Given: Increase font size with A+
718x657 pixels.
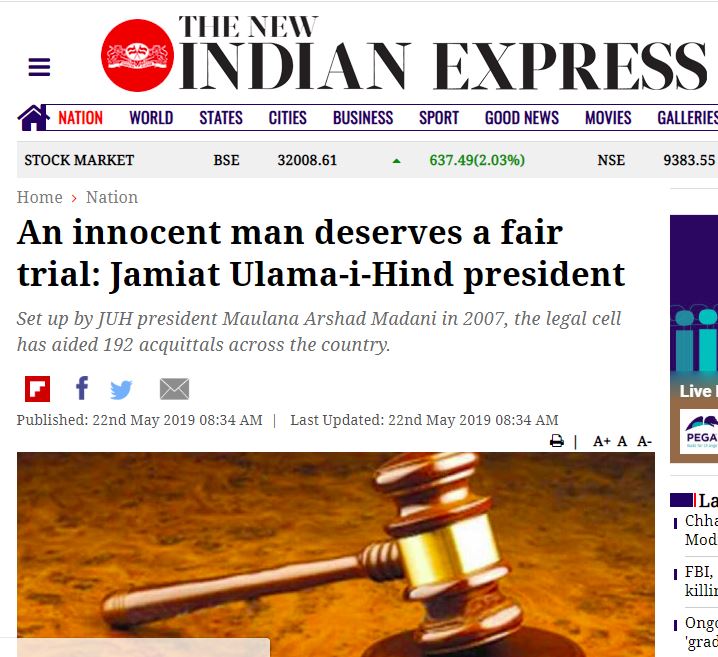Looking at the screenshot, I should [602, 441].
